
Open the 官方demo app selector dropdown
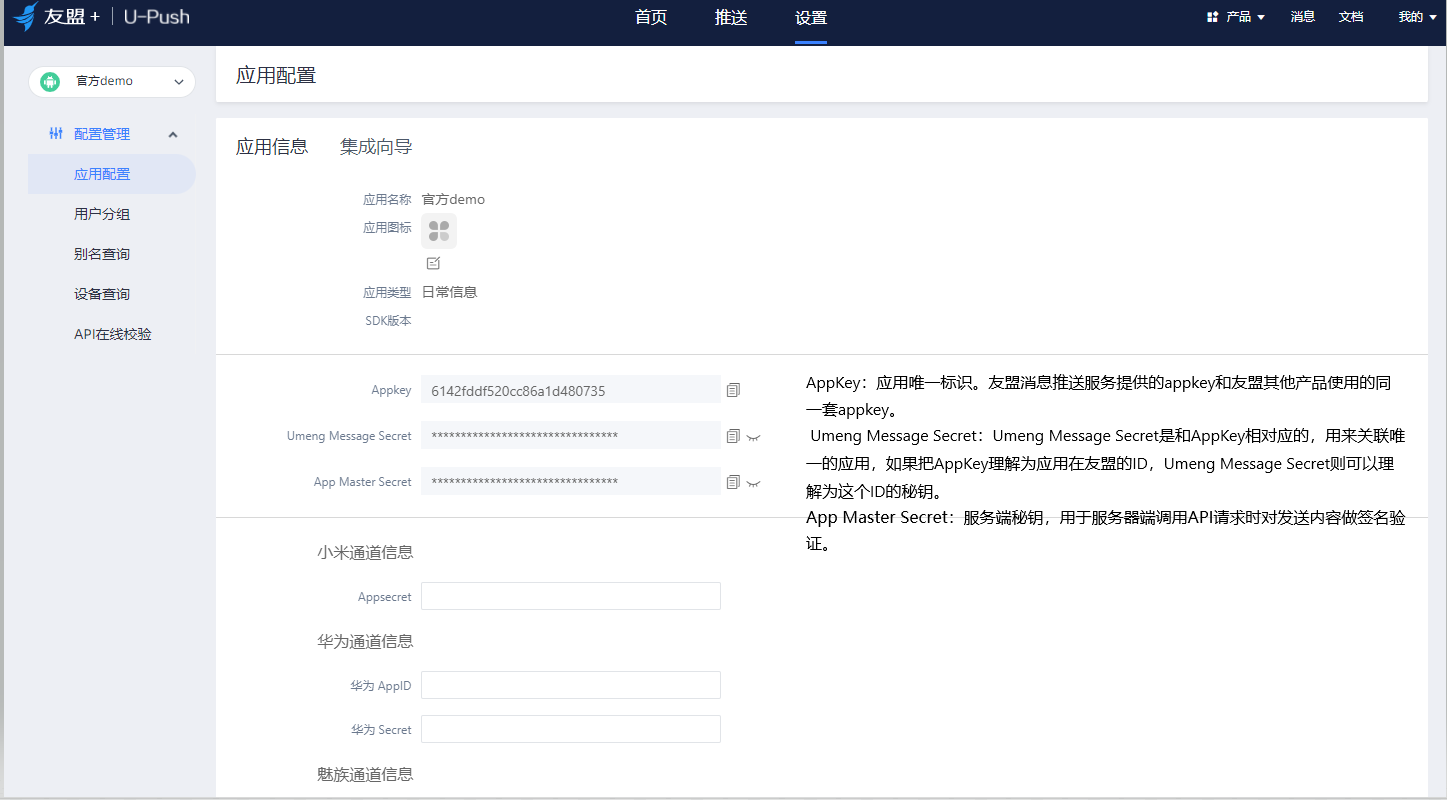coord(112,82)
